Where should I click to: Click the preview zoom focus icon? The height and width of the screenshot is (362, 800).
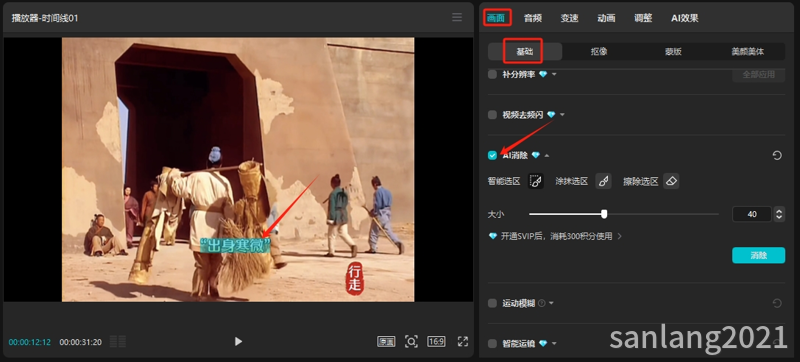[411, 342]
